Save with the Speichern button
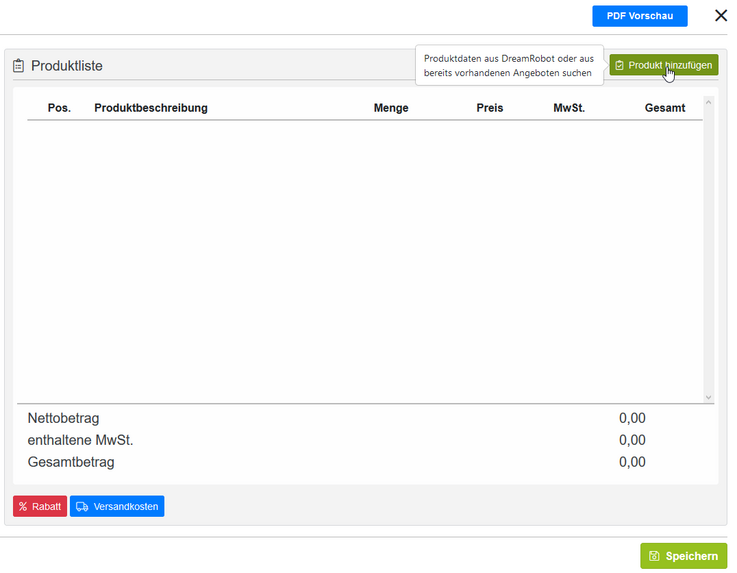 coord(683,556)
